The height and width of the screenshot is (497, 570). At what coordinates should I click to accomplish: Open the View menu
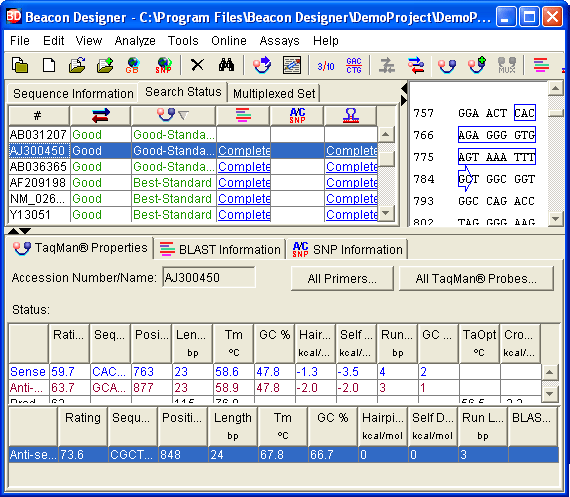pos(89,41)
